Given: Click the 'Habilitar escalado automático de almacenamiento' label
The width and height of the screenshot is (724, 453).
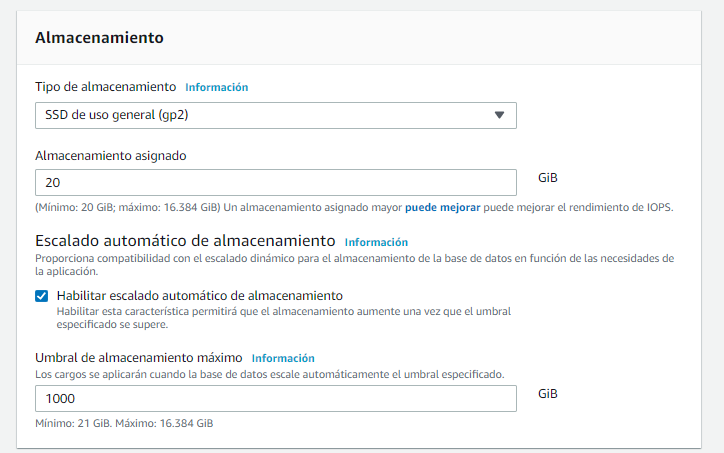Looking at the screenshot, I should [x=199, y=296].
